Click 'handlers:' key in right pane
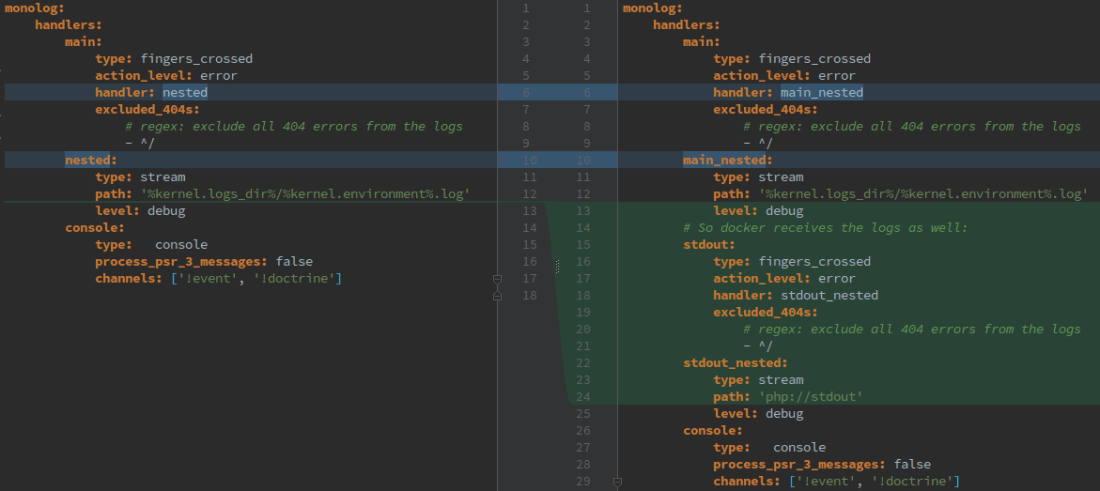1100x491 pixels. 686,25
